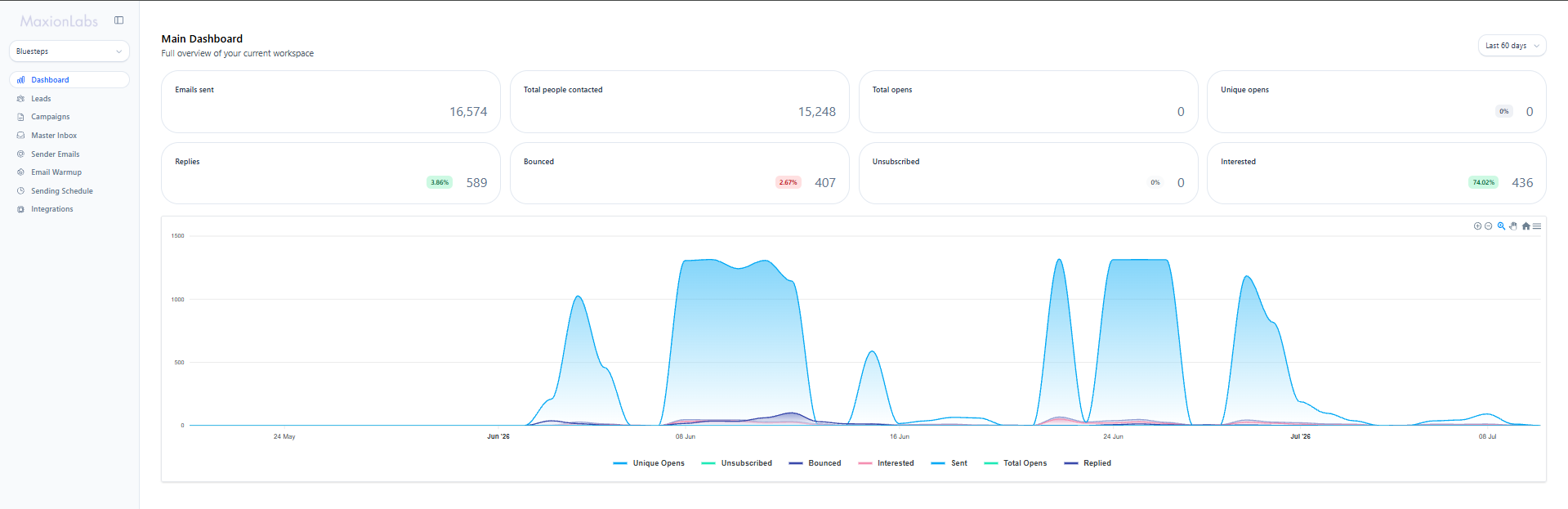Click the Bounced count 407

click(x=825, y=183)
